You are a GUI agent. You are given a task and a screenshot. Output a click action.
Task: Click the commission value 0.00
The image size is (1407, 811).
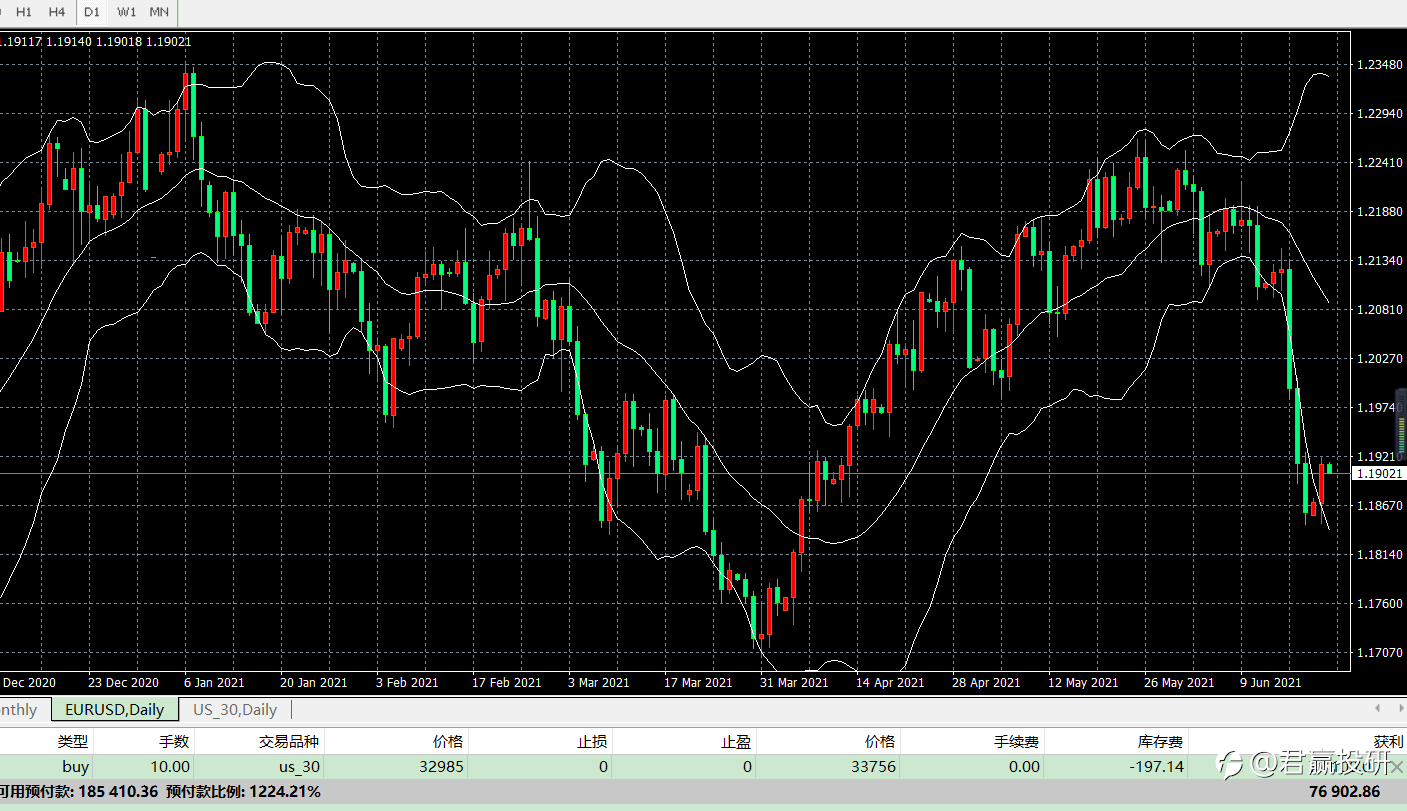[x=1024, y=767]
